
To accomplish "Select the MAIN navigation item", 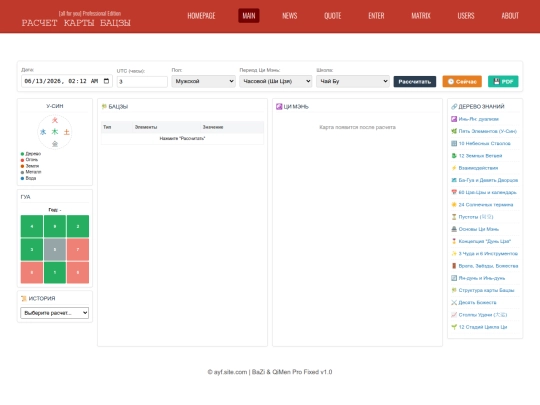I will [249, 16].
